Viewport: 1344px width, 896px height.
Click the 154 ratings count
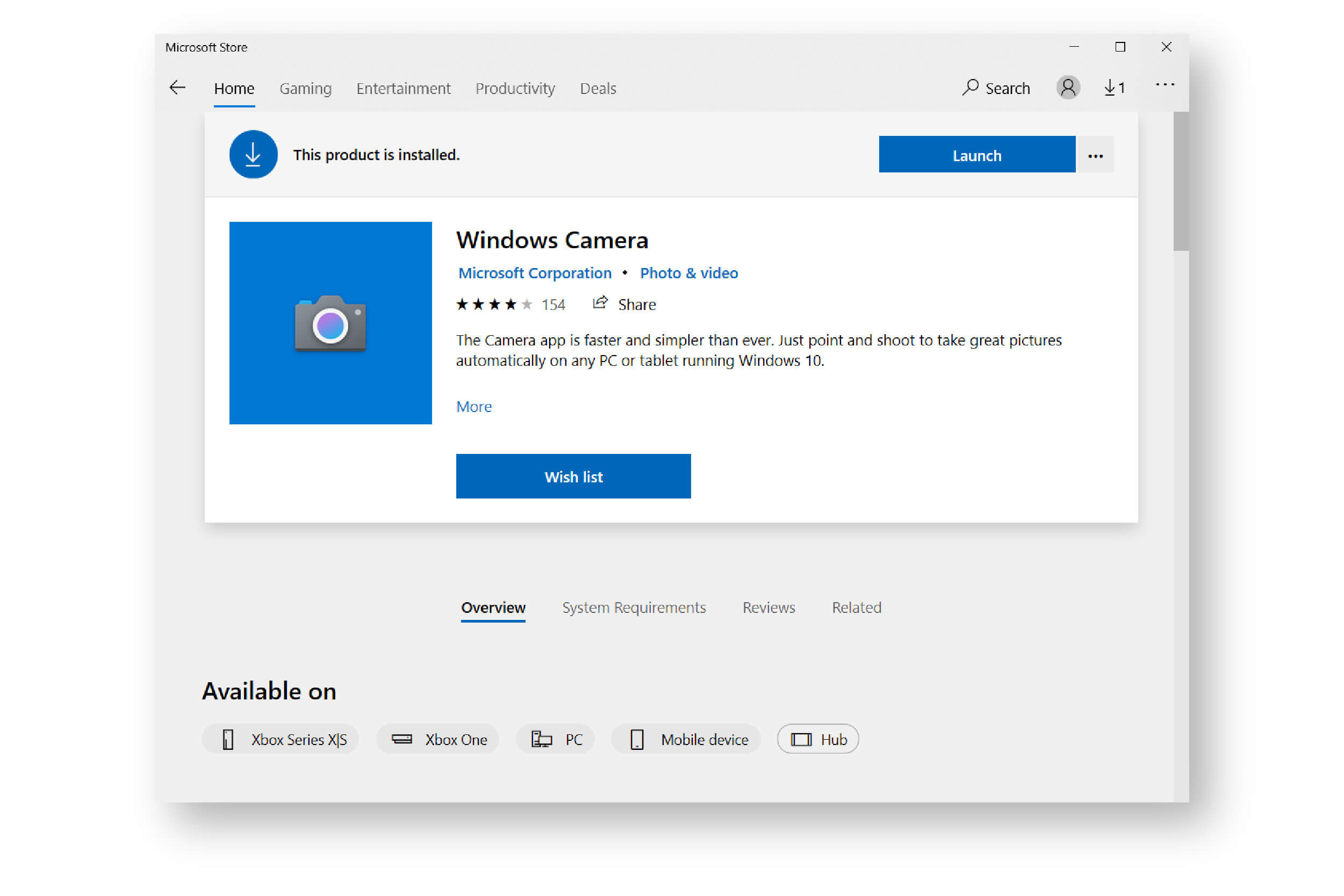point(554,305)
